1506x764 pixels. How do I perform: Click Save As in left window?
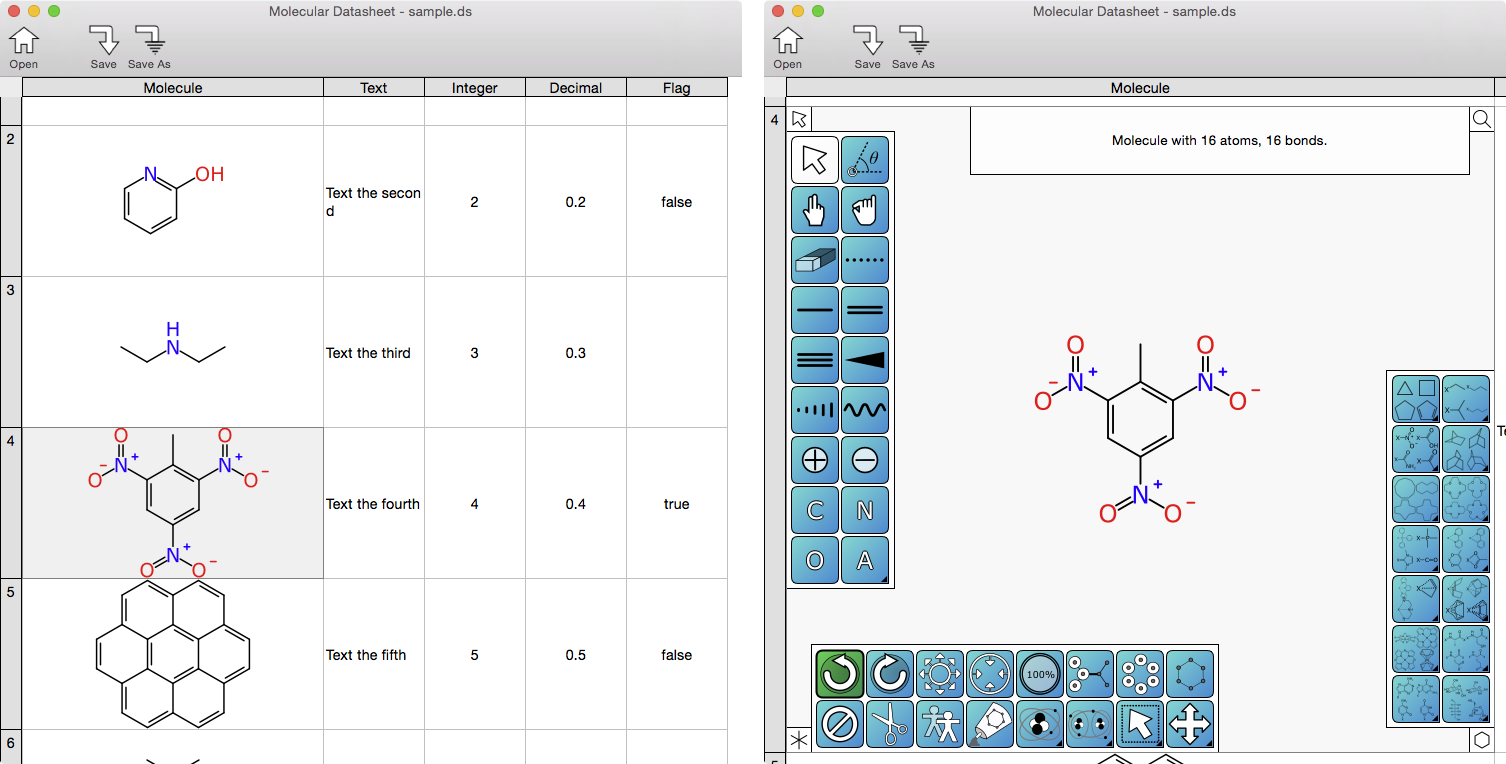tap(149, 47)
